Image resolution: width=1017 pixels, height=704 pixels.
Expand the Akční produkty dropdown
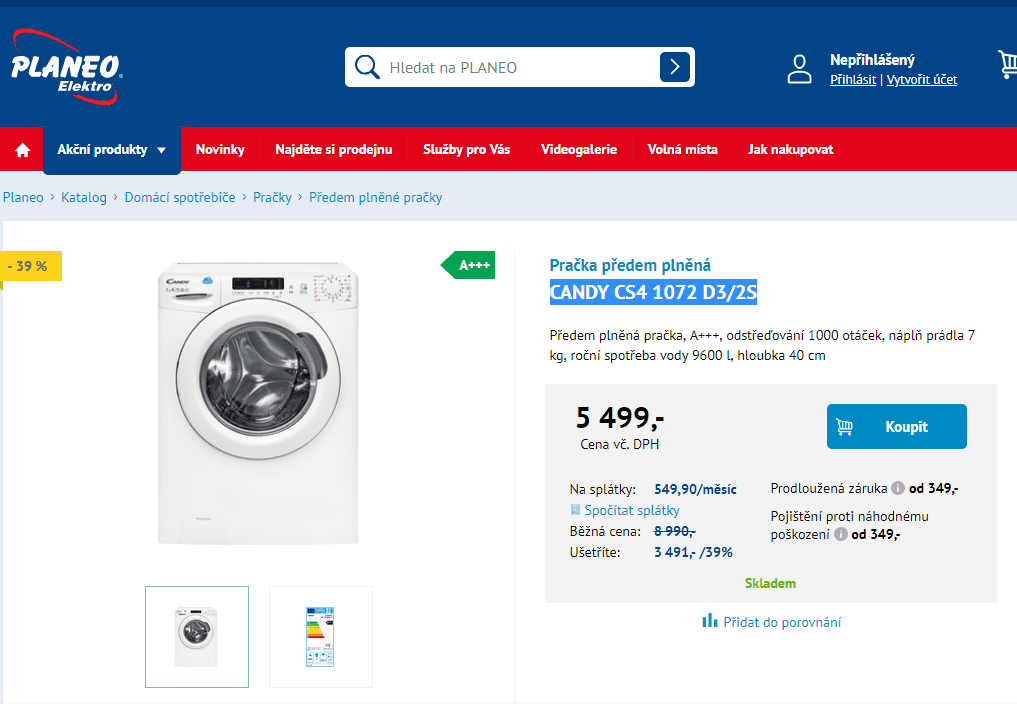click(x=112, y=150)
